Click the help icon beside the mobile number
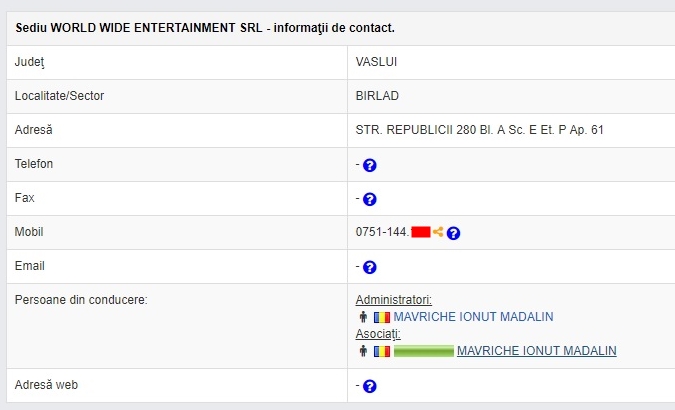The image size is (675, 410). pos(454,233)
